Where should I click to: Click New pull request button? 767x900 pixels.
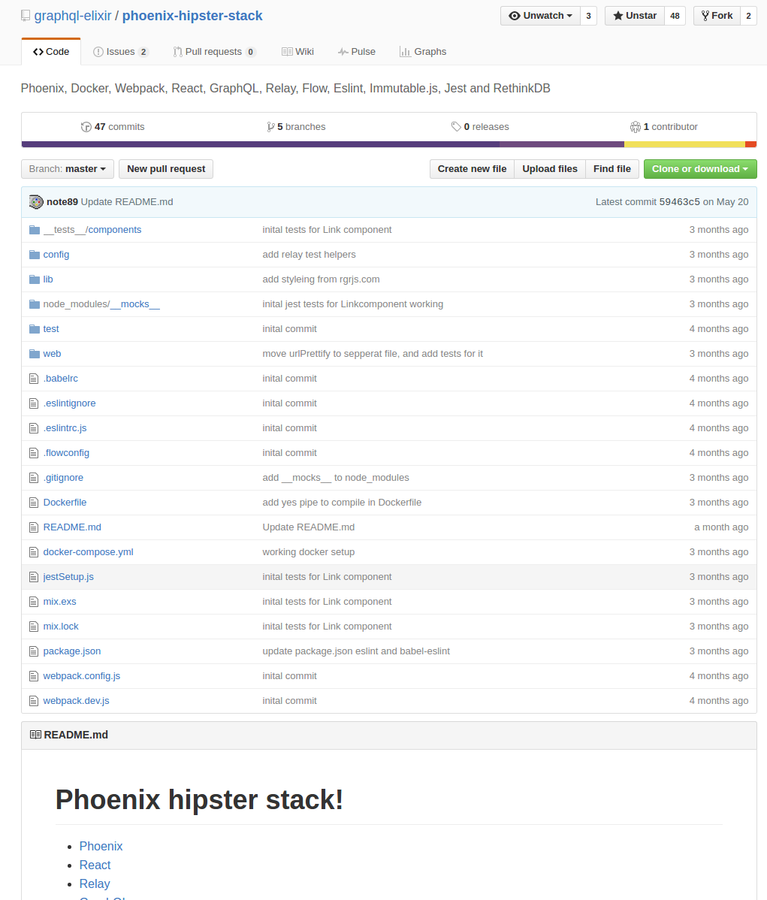click(x=166, y=169)
